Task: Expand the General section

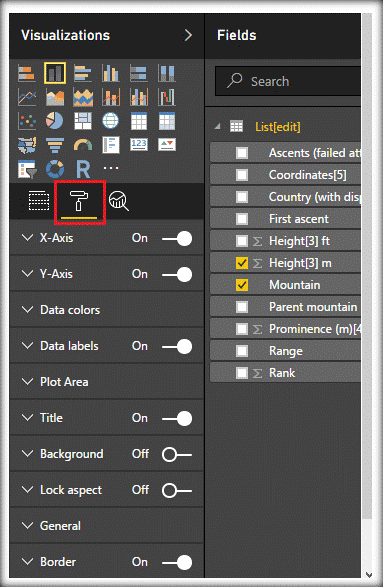Action: point(27,526)
